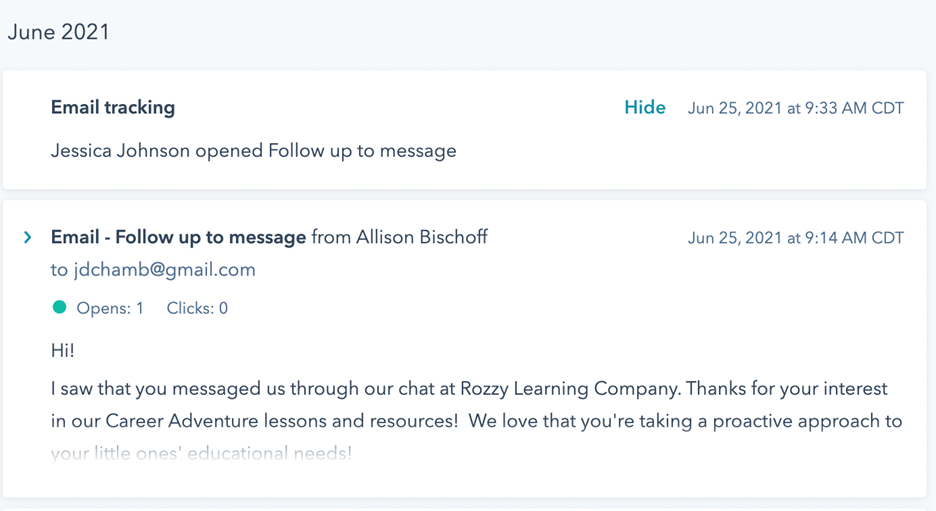Image resolution: width=936 pixels, height=511 pixels.
Task: Hide the Email tracking details
Action: pos(645,107)
